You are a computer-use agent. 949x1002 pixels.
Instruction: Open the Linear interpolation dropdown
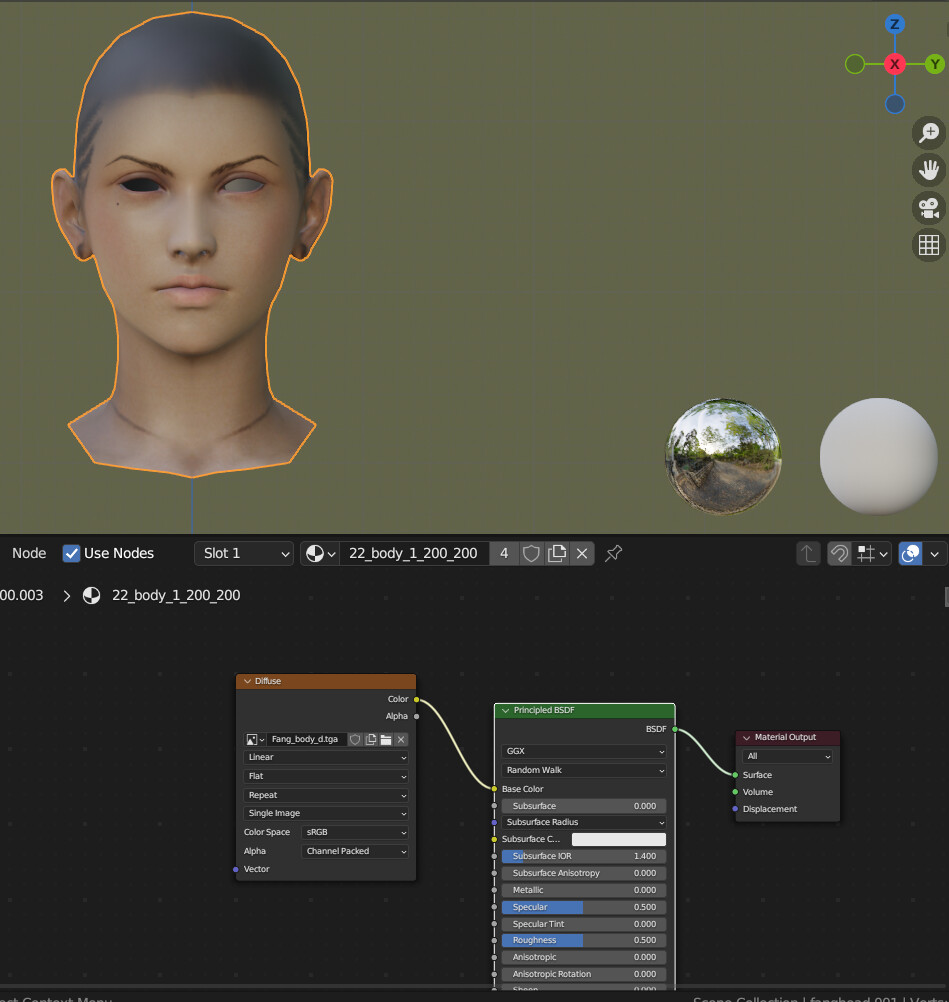[x=326, y=757]
